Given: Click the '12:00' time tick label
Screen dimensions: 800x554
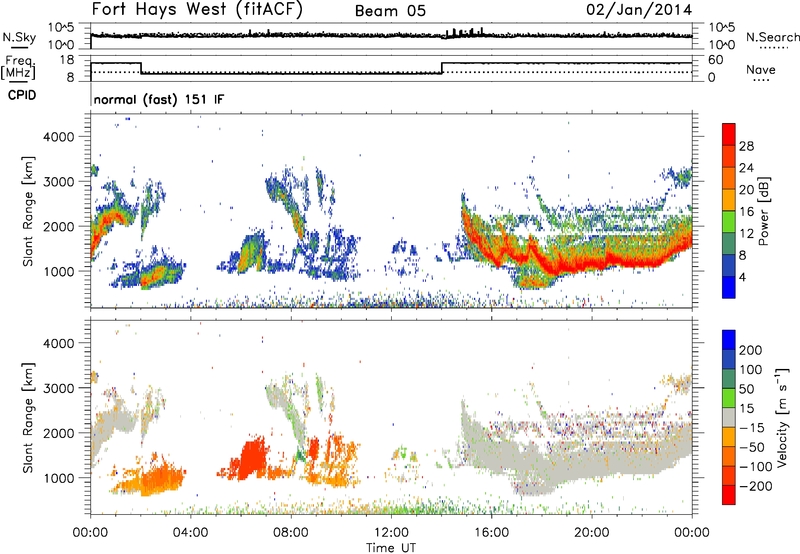Looking at the screenshot, I should 391,533.
